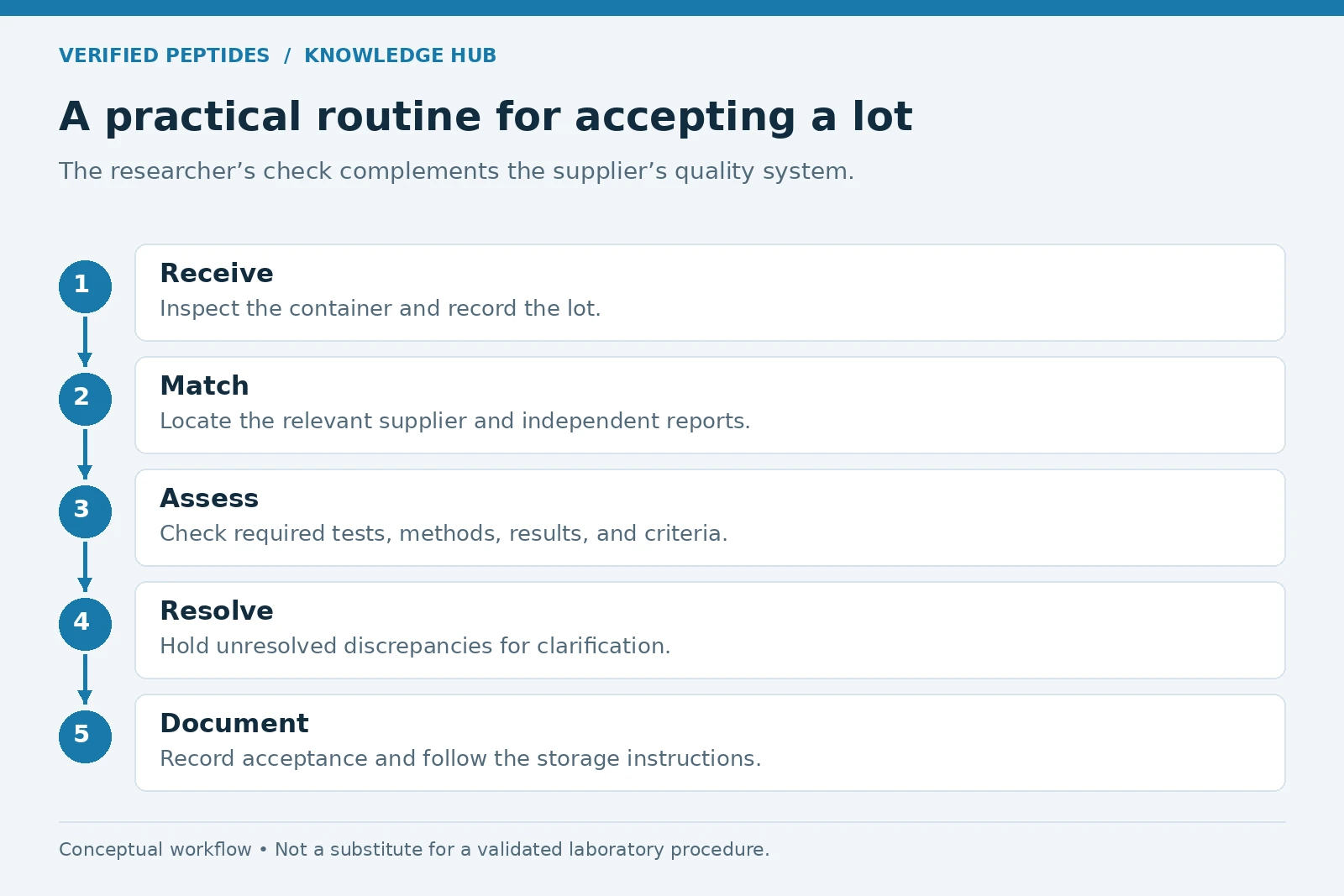Select the step 4 circle badge

pos(85,624)
